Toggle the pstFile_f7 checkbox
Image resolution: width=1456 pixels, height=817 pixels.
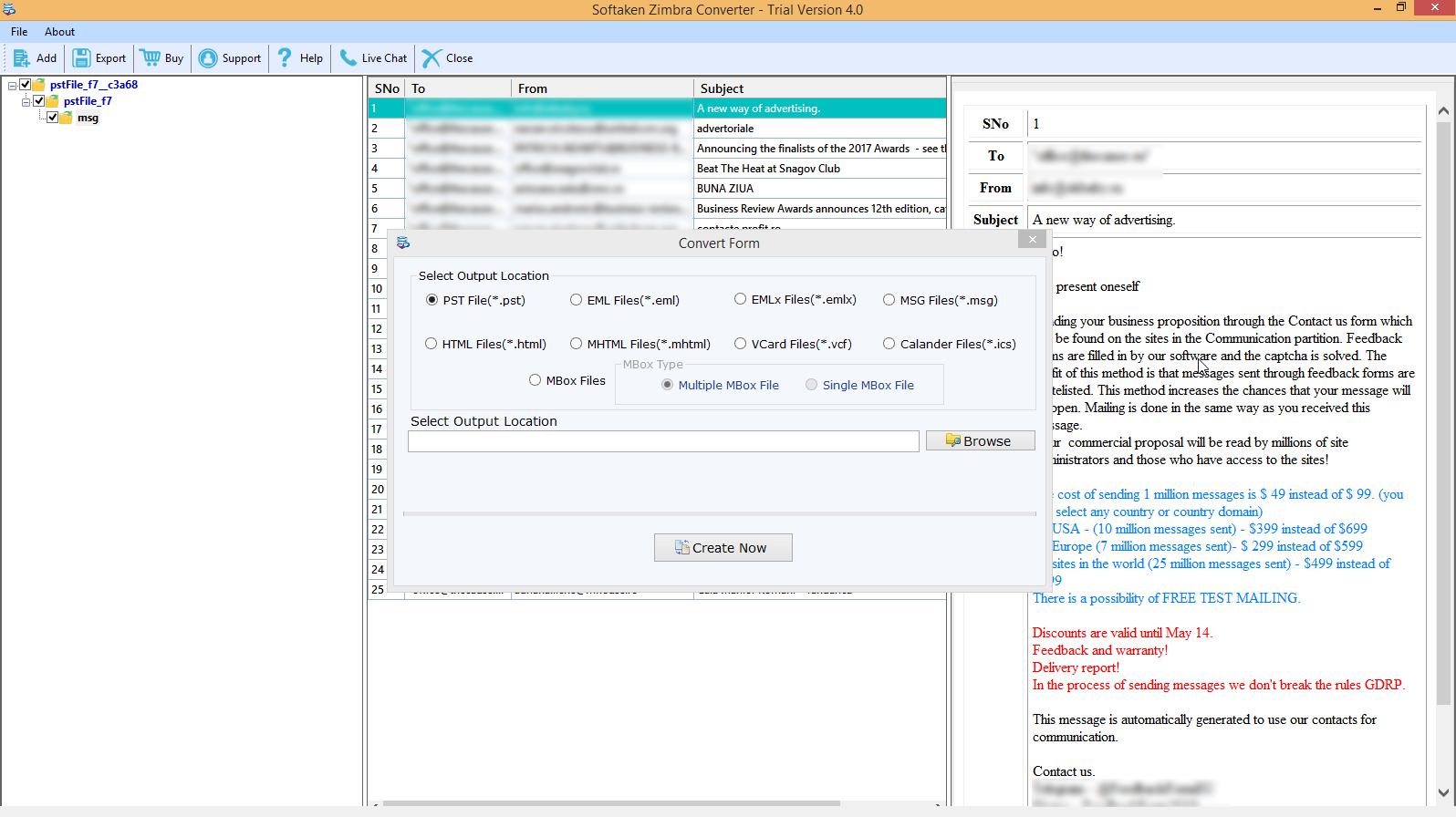39,101
